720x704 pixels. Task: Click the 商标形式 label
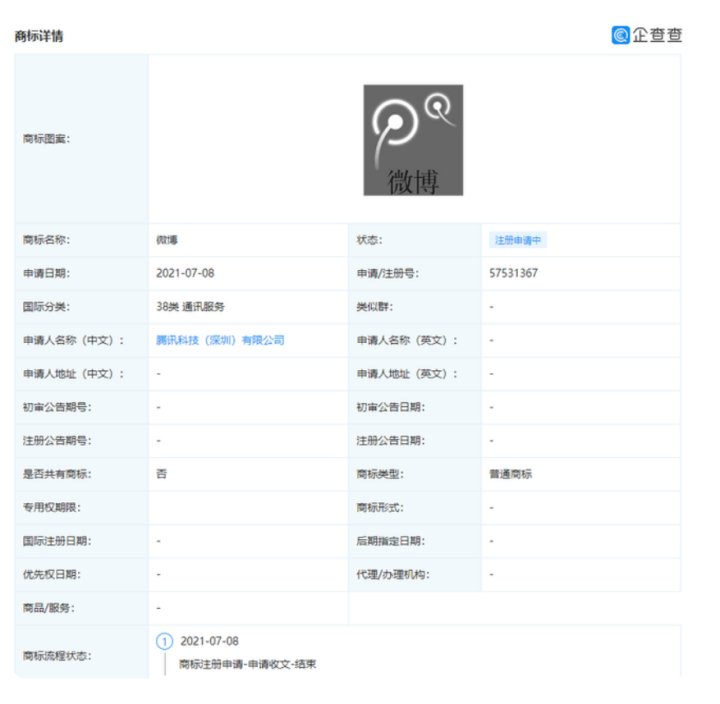[x=380, y=507]
